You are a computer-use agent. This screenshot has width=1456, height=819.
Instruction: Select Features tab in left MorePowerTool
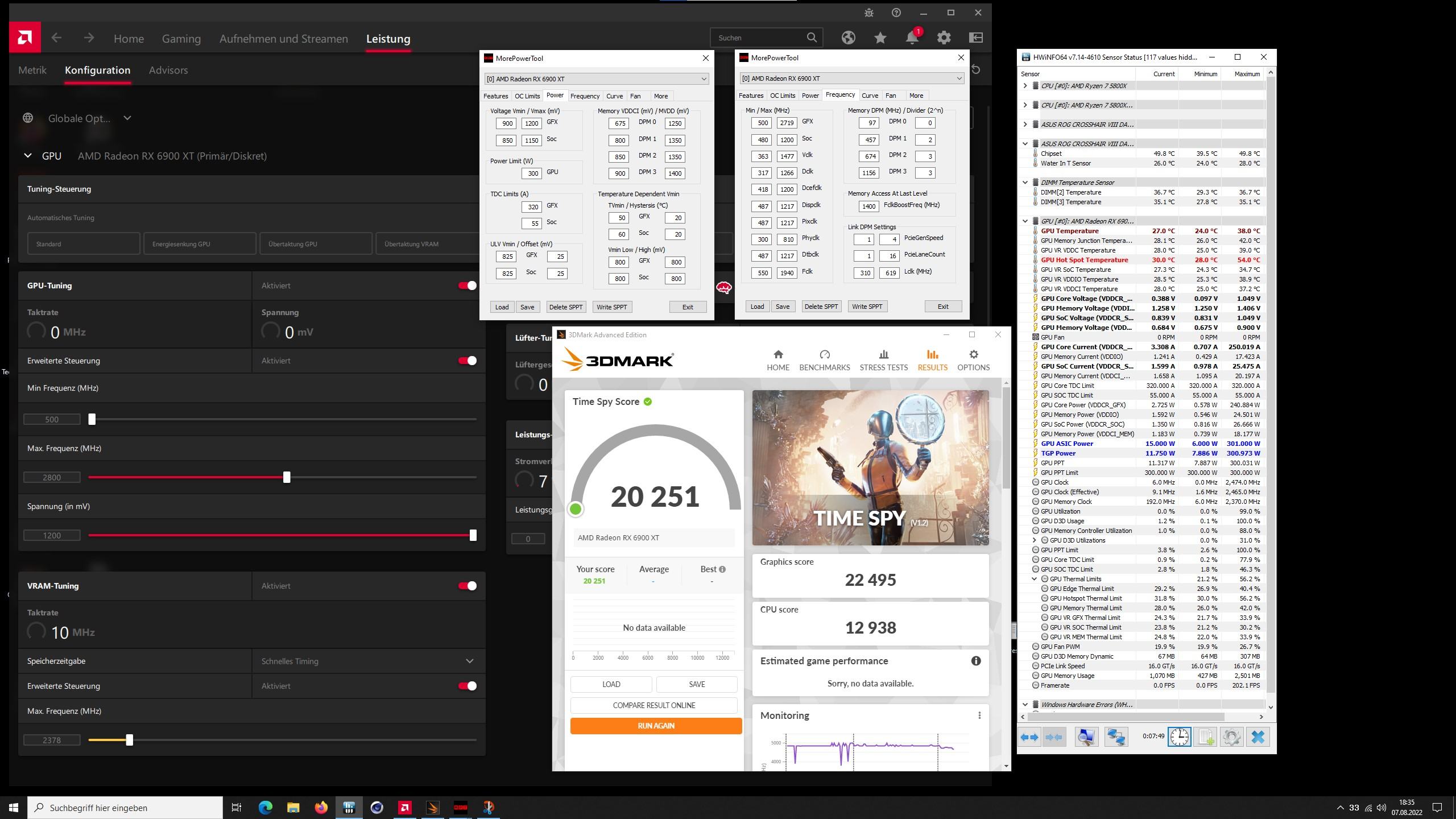(x=496, y=96)
